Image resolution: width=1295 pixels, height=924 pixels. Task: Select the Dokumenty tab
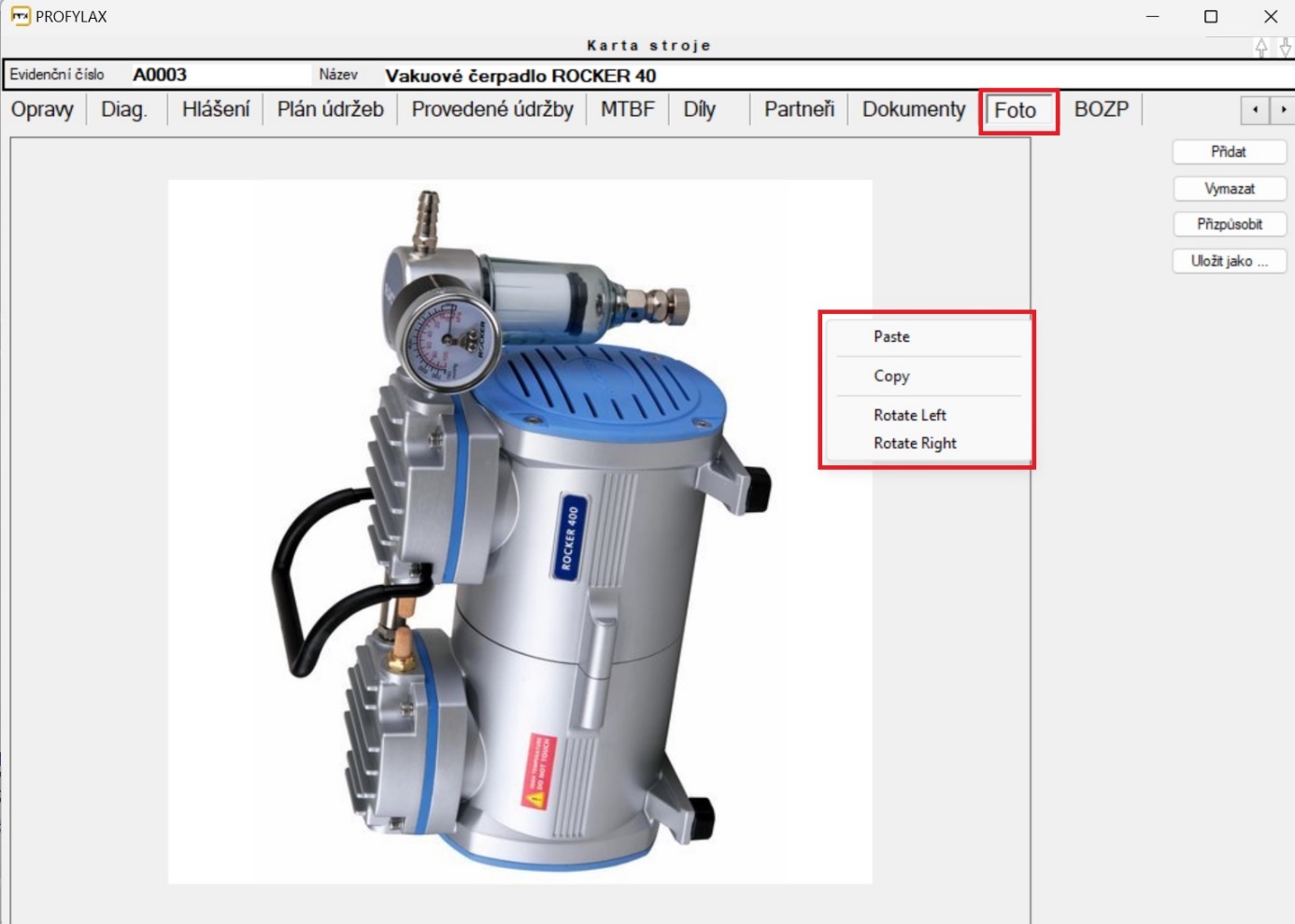[x=914, y=109]
